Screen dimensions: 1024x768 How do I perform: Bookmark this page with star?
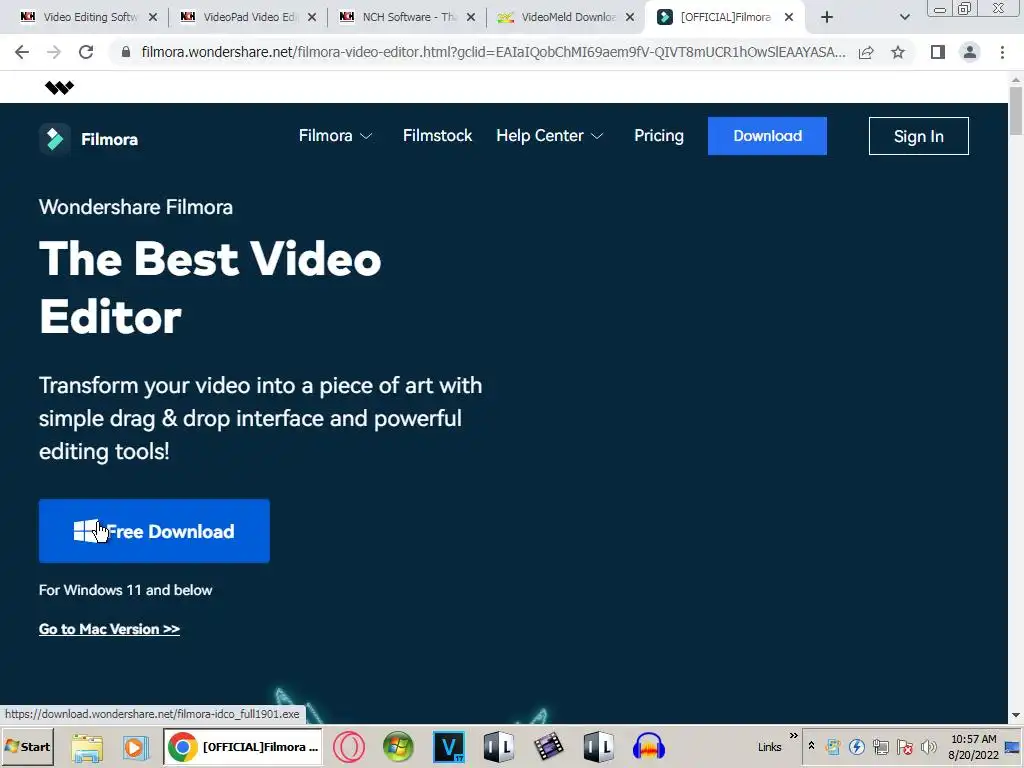tap(898, 52)
